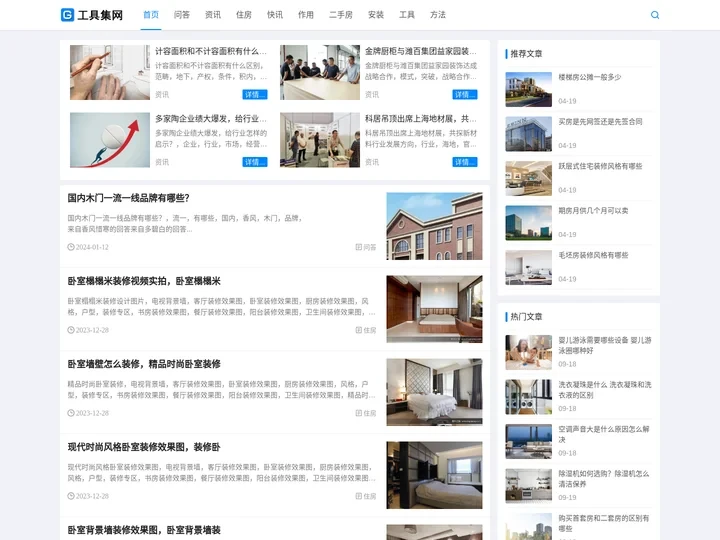Click the 问答 category tag on 木门 article

tap(366, 247)
